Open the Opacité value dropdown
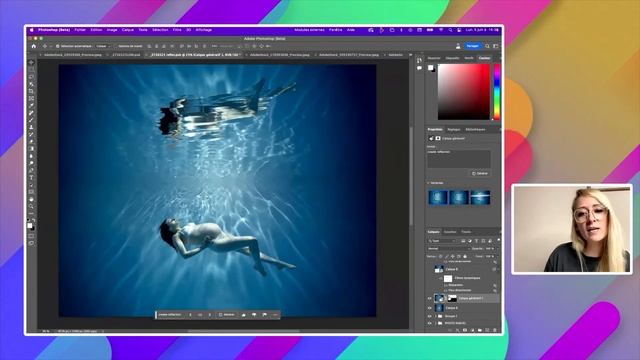Image resolution: width=640 pixels, height=360 pixels. tap(491, 249)
